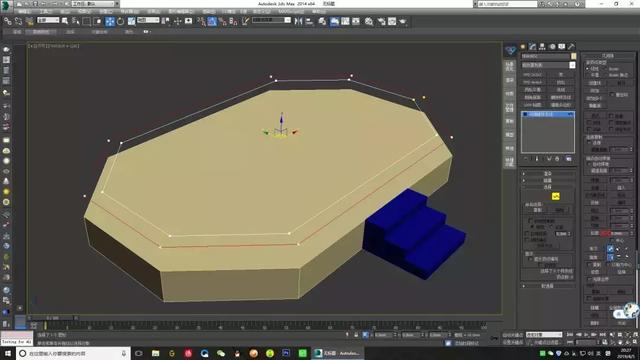This screenshot has width=640, height=360.
Task: Click the Render Production teapot icon
Action: [403, 21]
